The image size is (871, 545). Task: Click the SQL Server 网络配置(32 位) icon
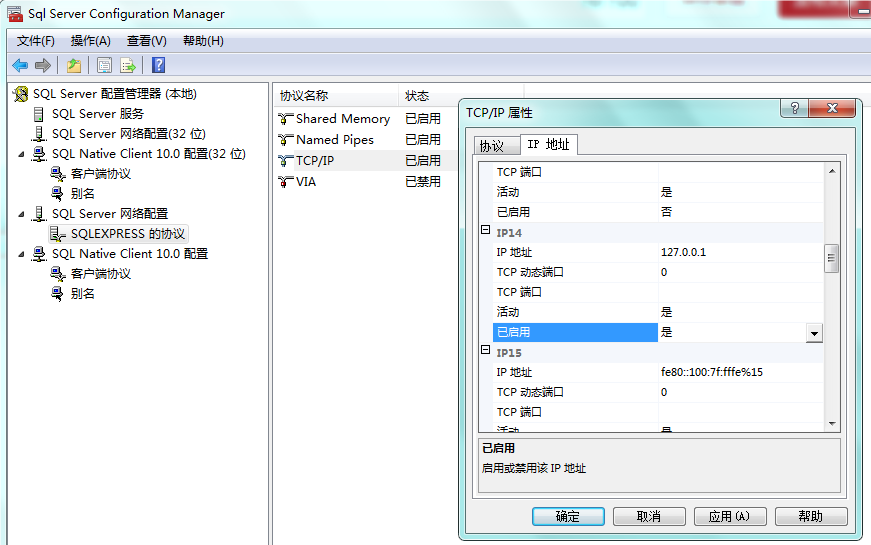pyautogui.click(x=38, y=134)
